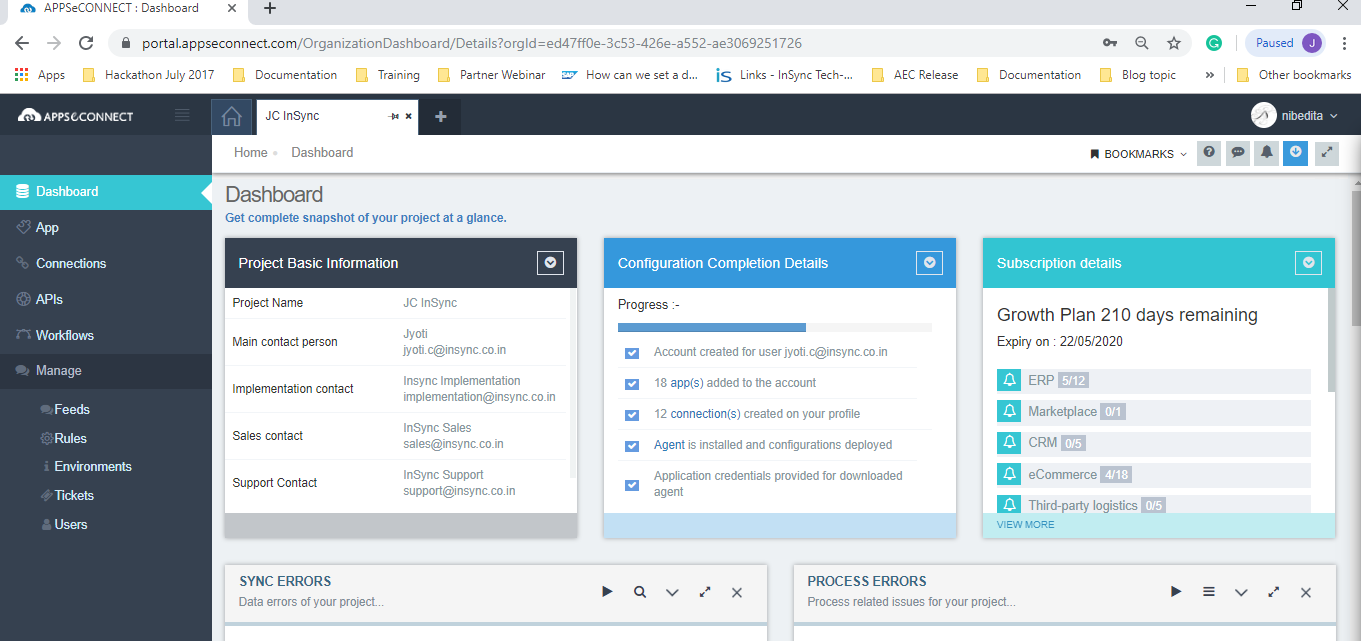Collapse Sync Errors panel with chevron
Viewport: 1361px width, 641px height.
tap(672, 593)
